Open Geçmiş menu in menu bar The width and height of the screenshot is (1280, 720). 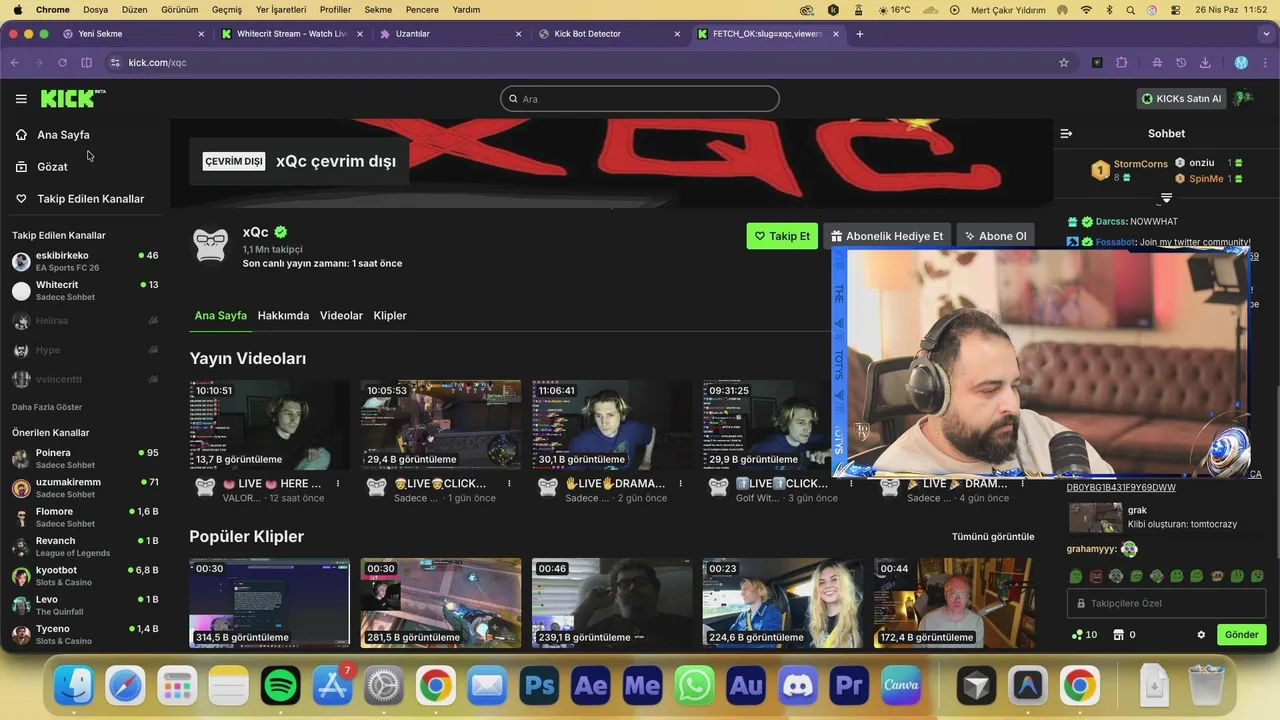tap(227, 10)
